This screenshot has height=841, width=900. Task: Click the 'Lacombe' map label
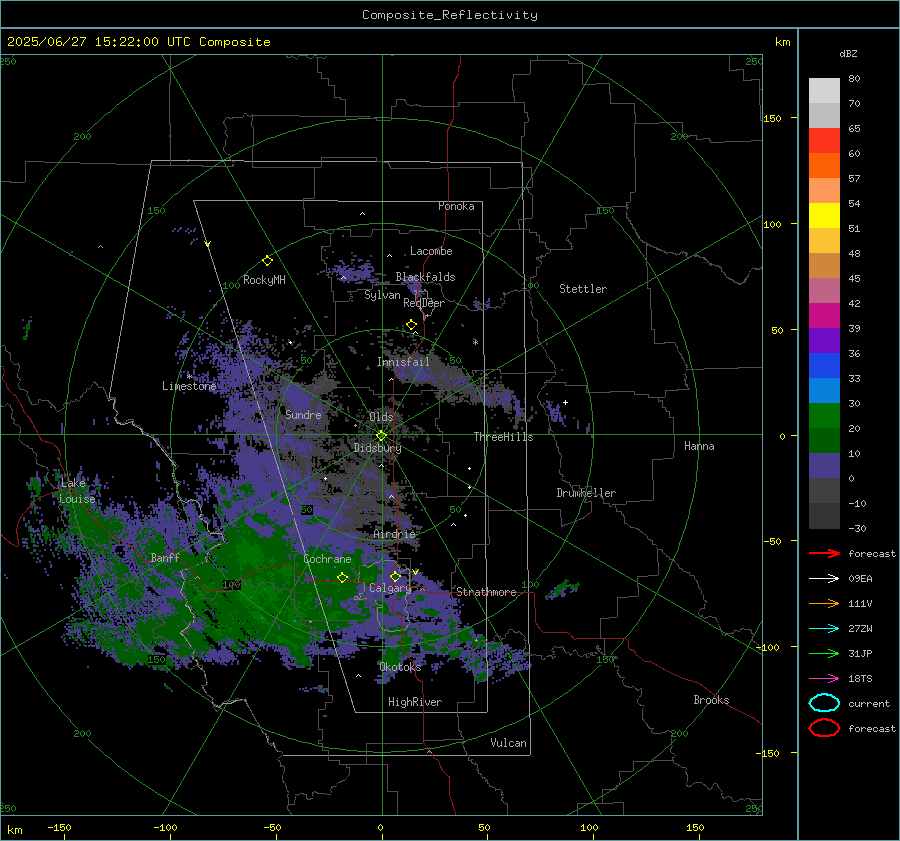coord(431,251)
